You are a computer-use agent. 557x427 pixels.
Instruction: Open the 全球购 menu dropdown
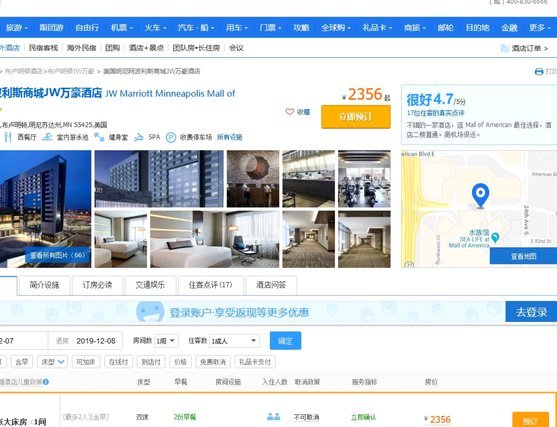click(336, 28)
